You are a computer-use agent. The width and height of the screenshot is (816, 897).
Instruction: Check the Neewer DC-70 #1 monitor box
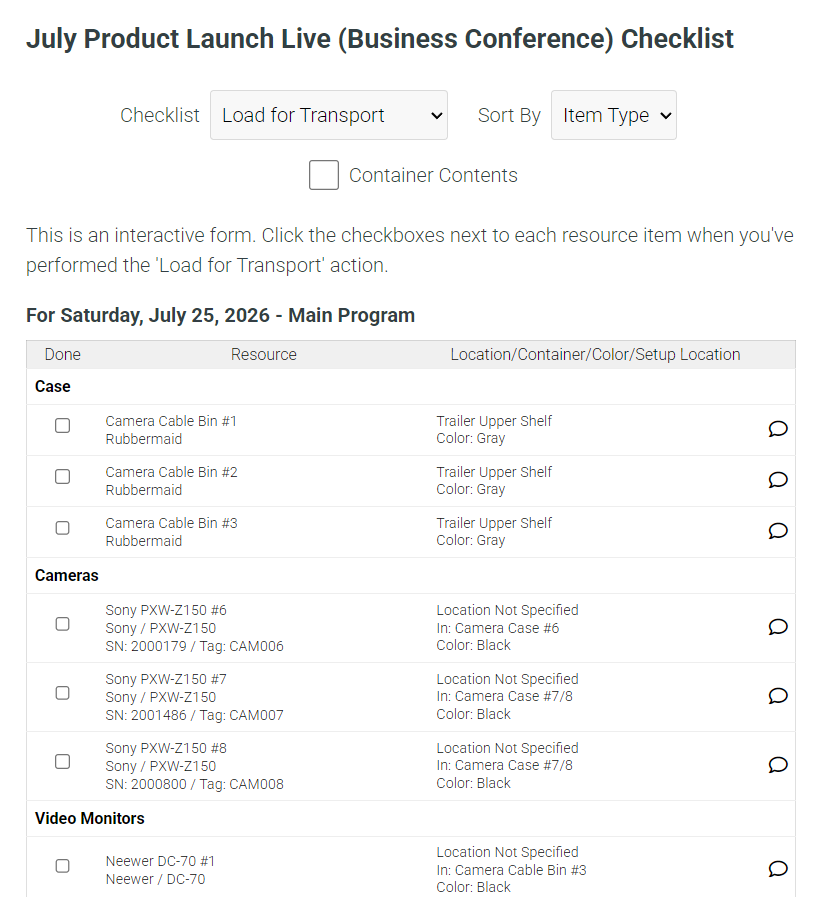pyautogui.click(x=62, y=866)
